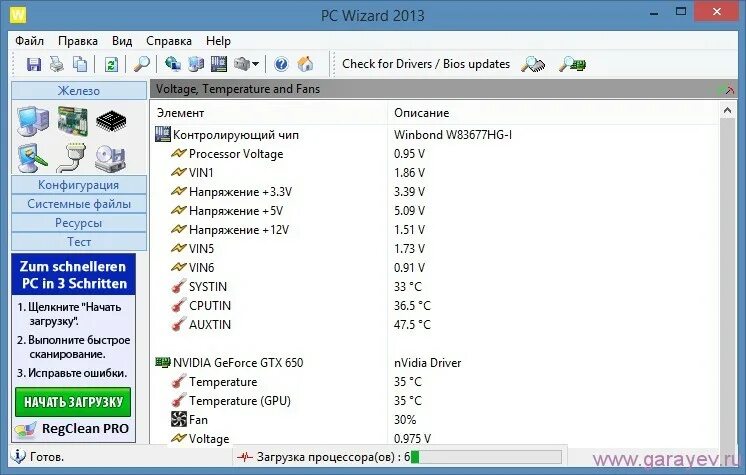Click the Winbond W83677HG-I value
This screenshot has height=475, width=746.
[x=452, y=135]
